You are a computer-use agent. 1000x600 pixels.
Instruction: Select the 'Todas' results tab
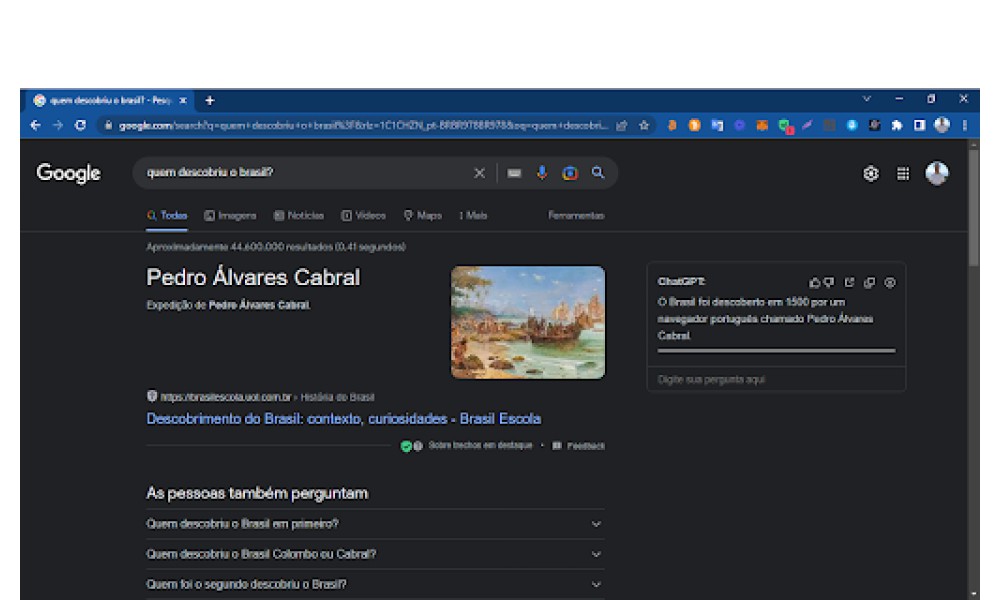(167, 216)
